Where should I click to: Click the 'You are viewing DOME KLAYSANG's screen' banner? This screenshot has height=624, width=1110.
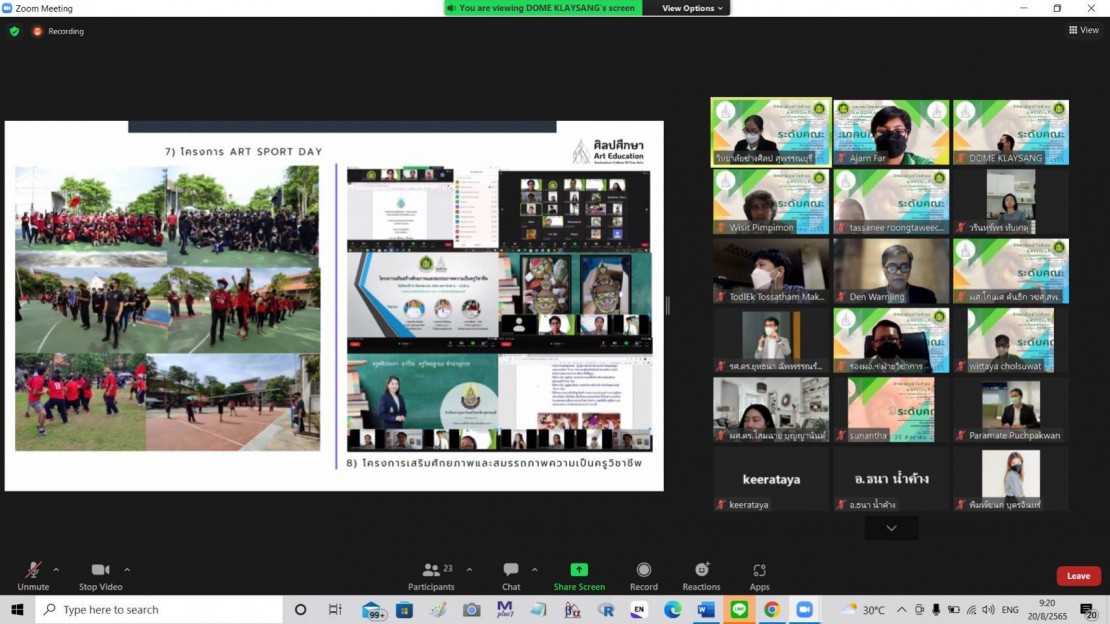tap(544, 8)
